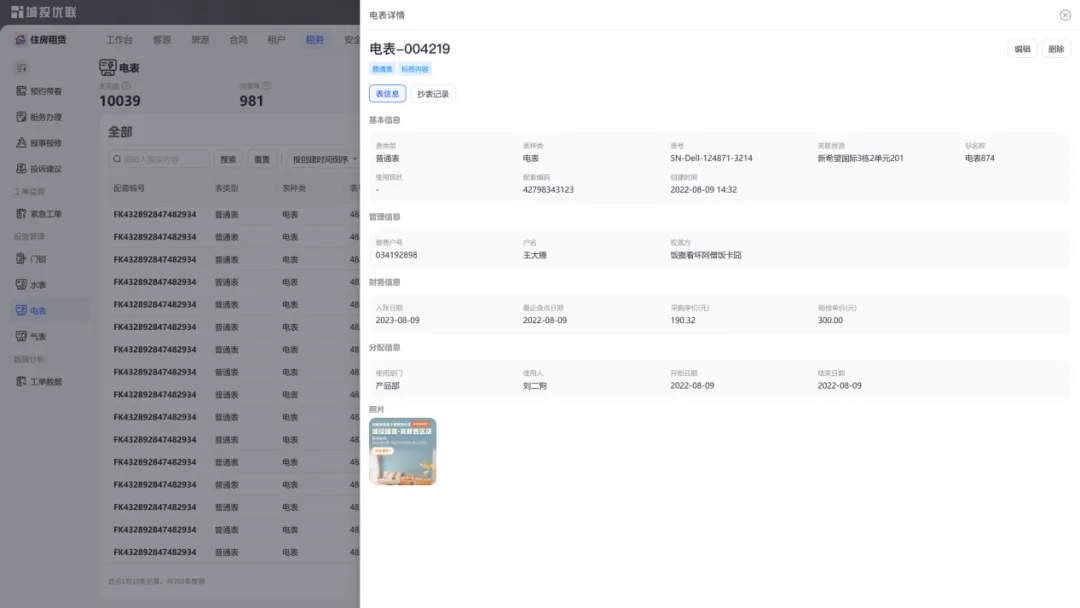Open 预约带看 in the sidebar
Image resolution: width=1080 pixels, height=608 pixels.
(x=45, y=91)
